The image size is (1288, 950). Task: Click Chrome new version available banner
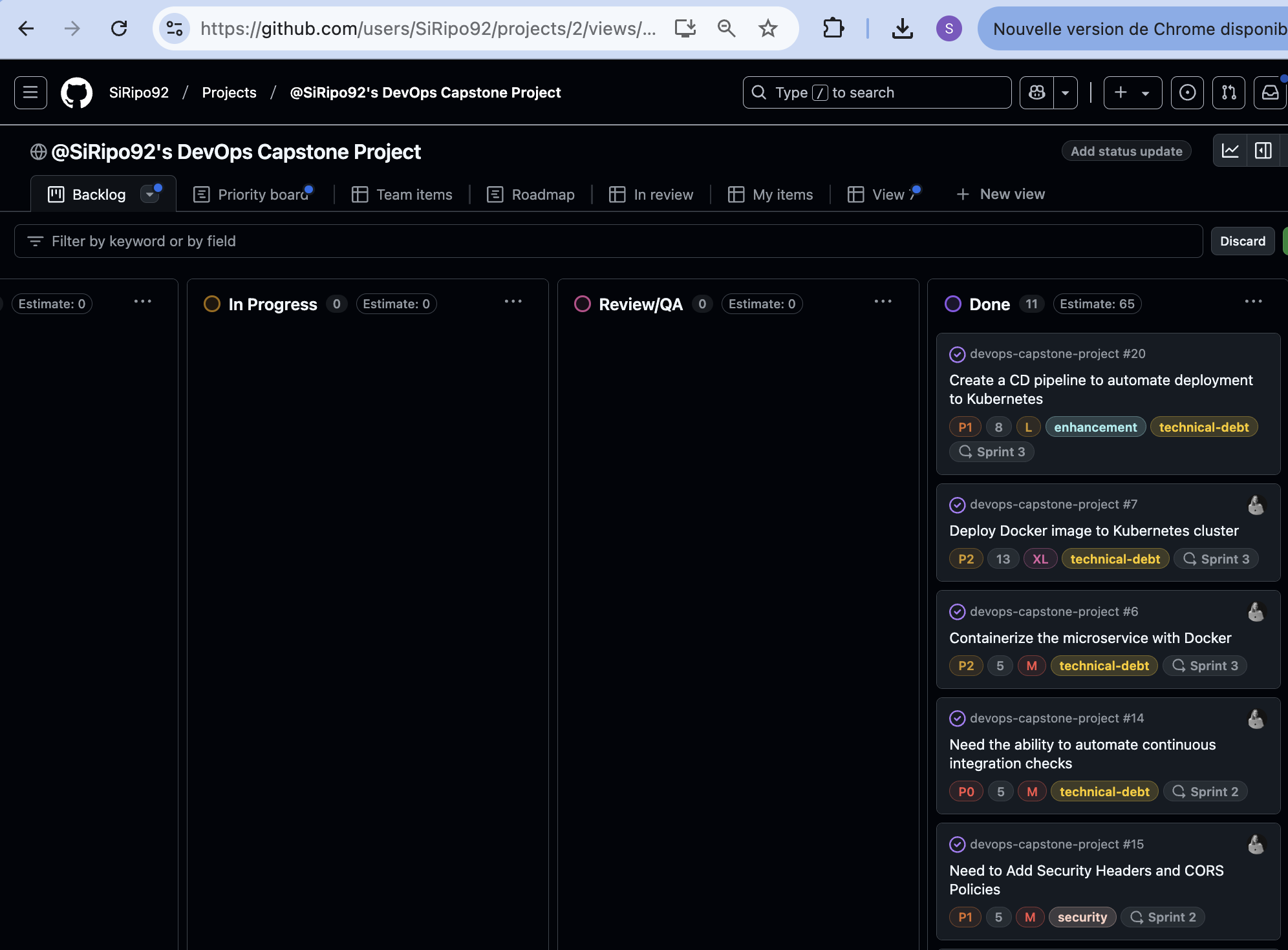[1133, 28]
